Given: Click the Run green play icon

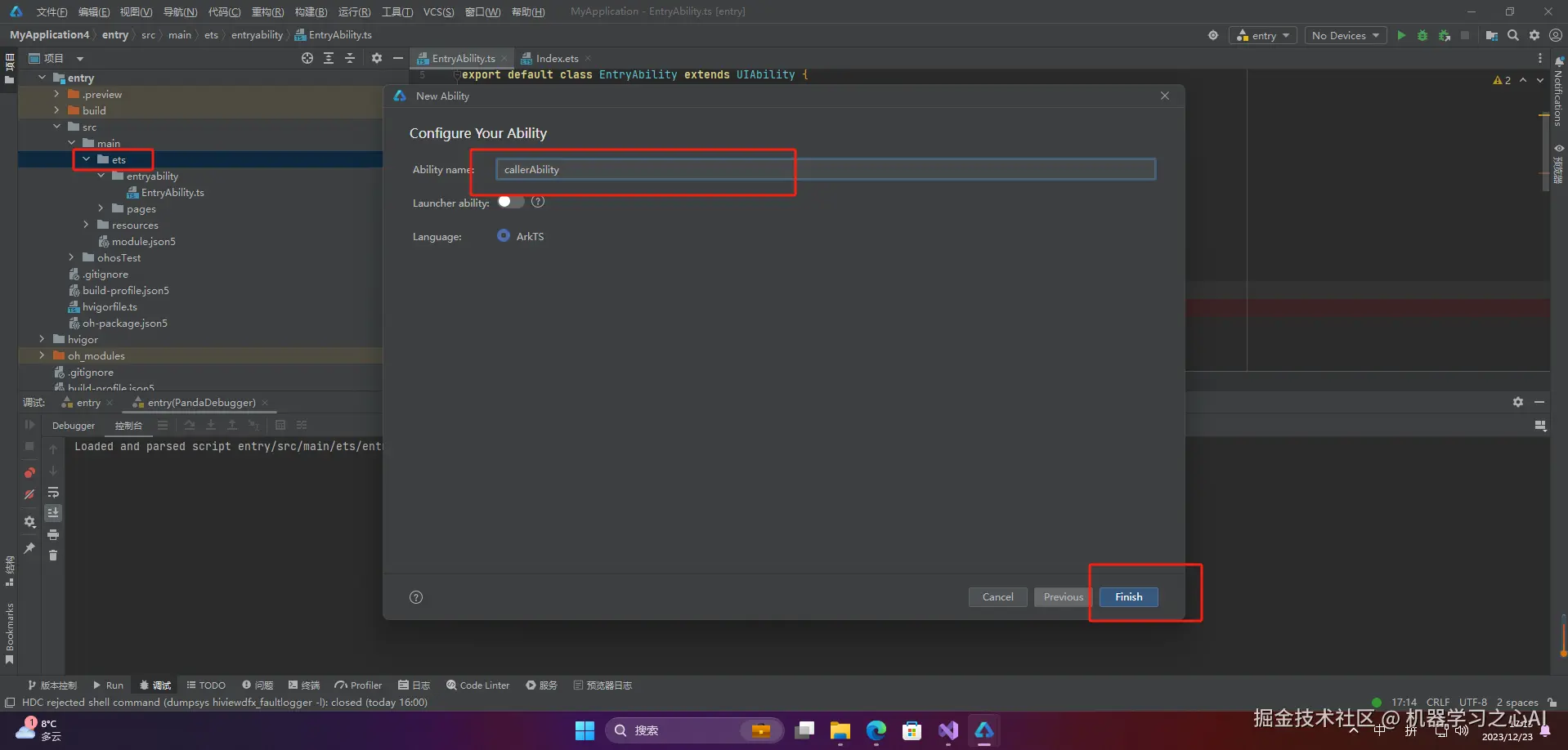Looking at the screenshot, I should (1401, 35).
